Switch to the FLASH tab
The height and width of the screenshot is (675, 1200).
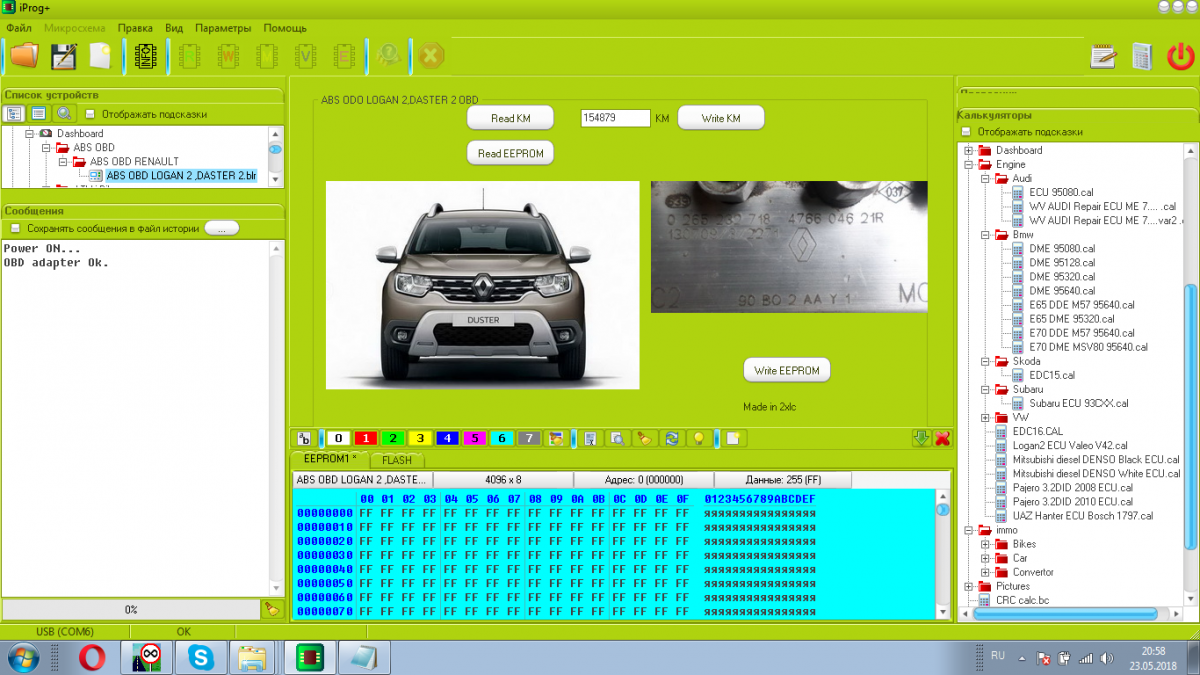[x=396, y=460]
